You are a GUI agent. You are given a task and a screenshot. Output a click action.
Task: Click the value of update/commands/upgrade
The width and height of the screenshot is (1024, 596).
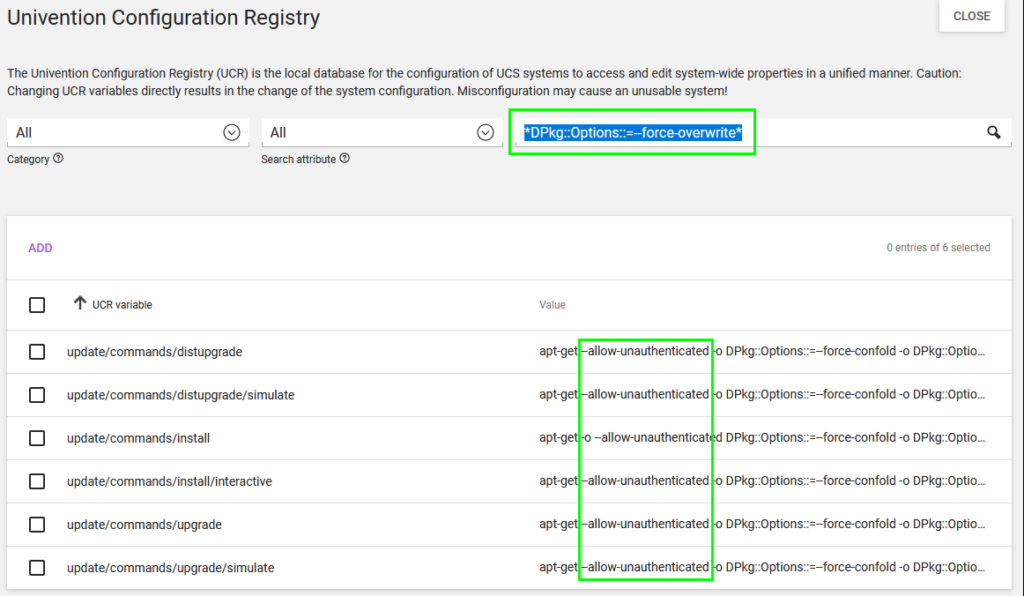(x=762, y=524)
